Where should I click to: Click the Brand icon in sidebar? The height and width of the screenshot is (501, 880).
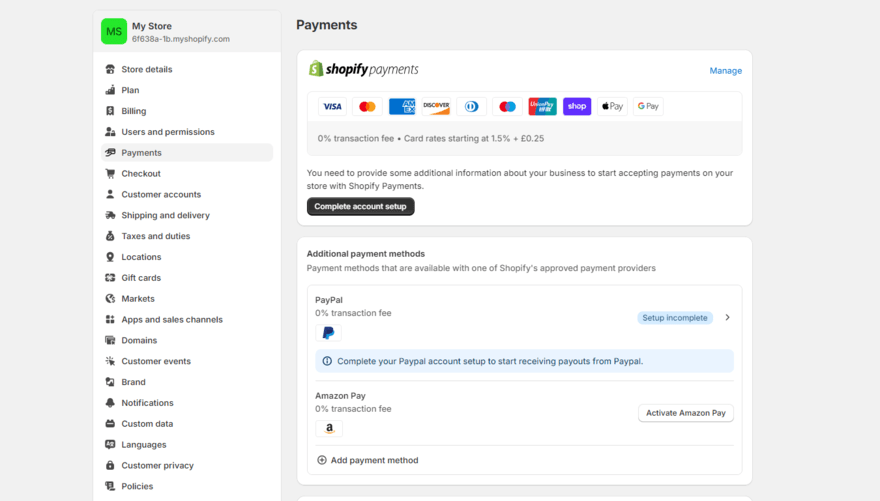coord(110,382)
